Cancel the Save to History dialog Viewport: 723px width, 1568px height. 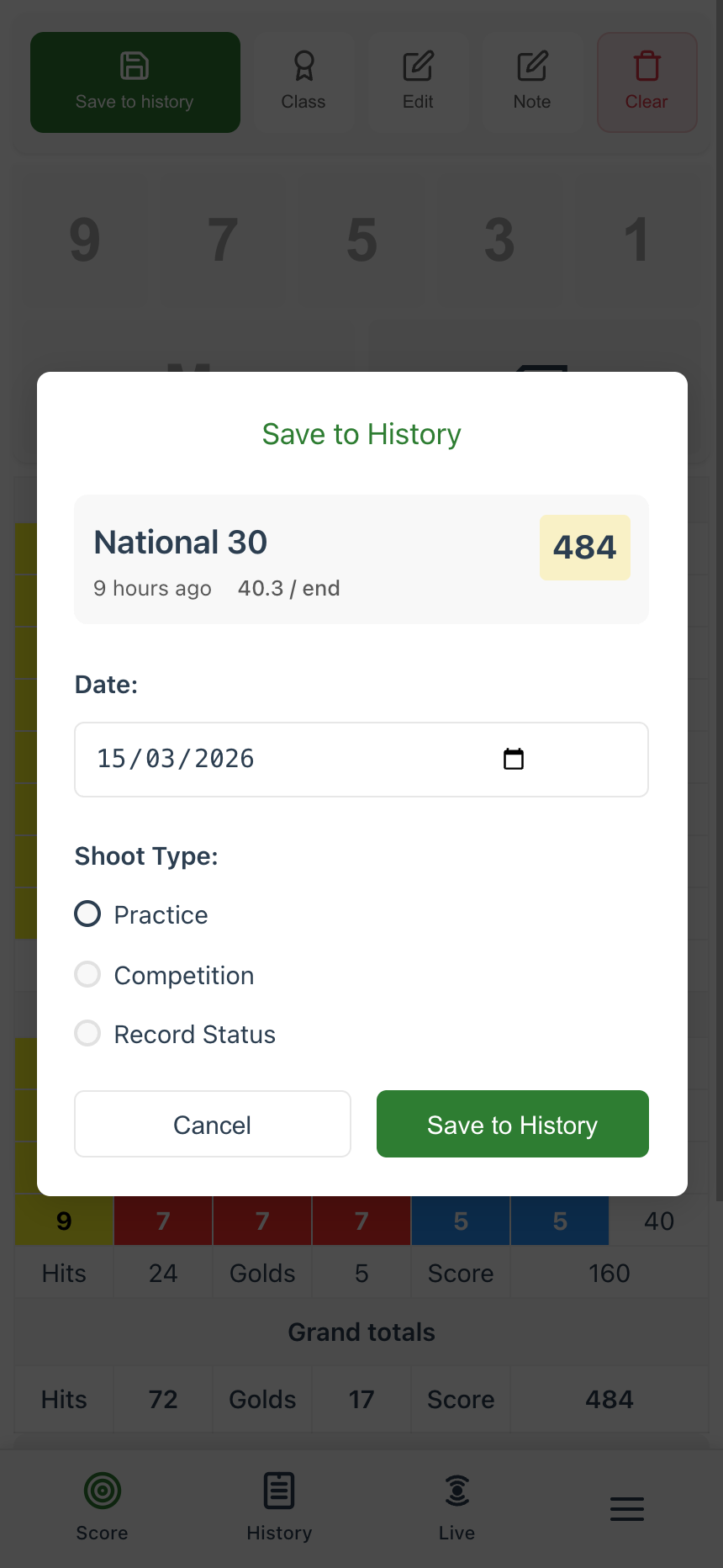pos(212,1124)
